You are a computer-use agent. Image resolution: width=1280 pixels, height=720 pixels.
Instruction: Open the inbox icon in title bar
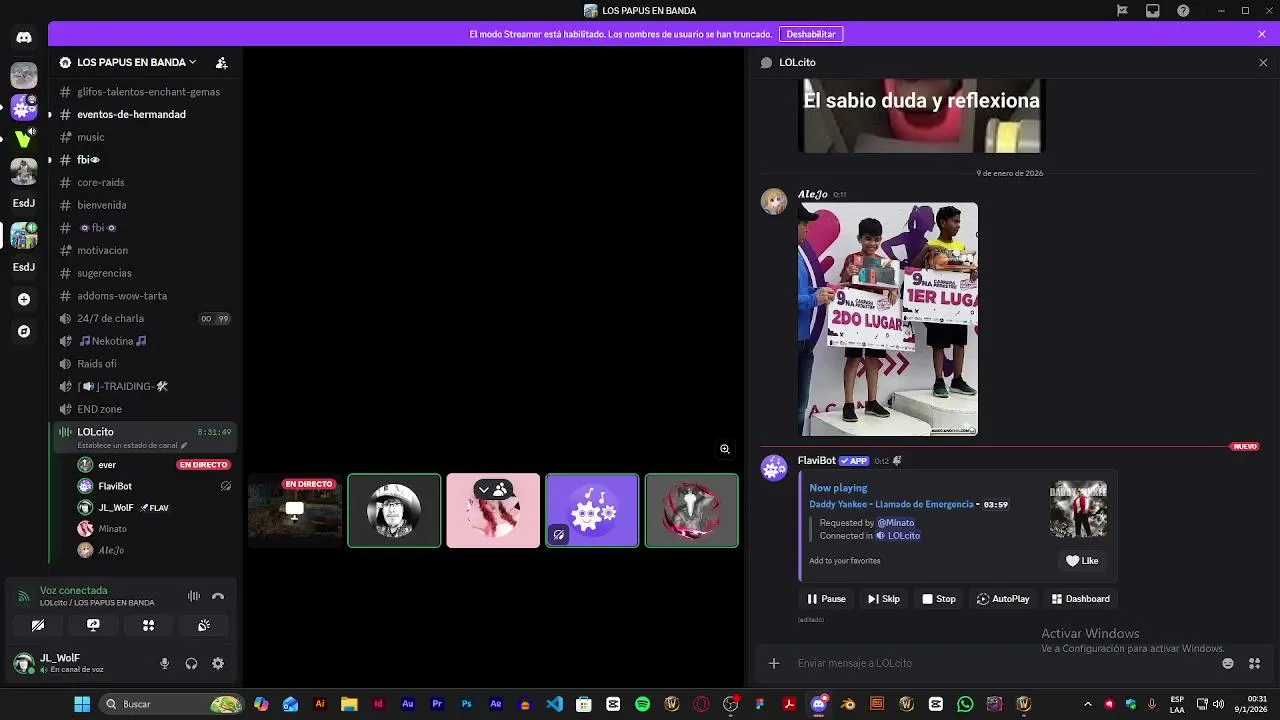1153,11
